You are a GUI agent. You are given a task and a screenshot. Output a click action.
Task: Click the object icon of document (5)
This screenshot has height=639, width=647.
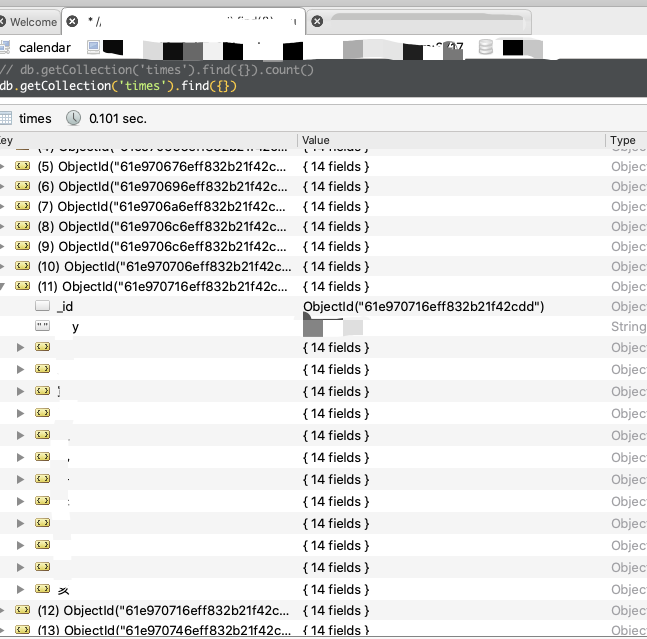tap(22, 166)
